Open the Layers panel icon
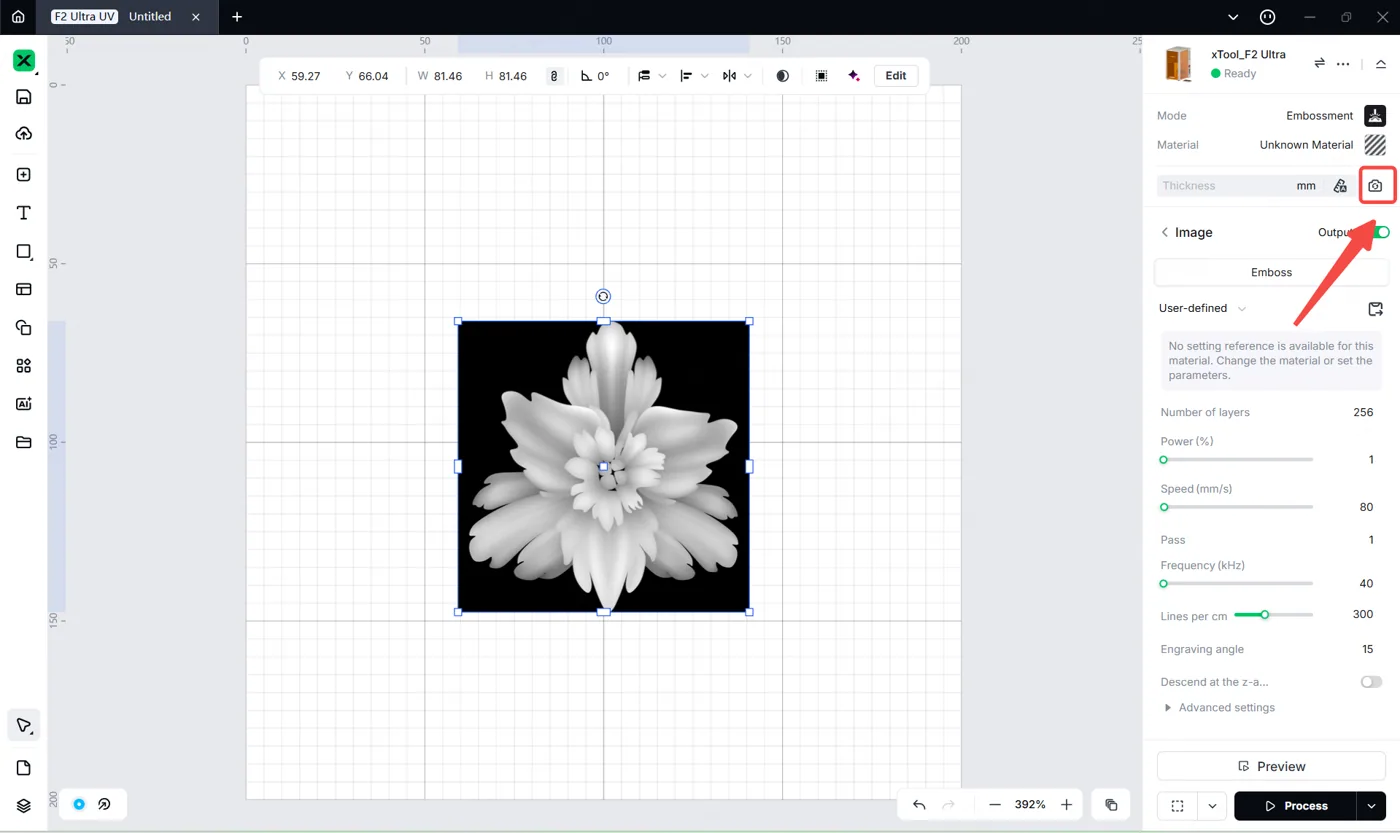The image size is (1400, 833). click(x=24, y=806)
